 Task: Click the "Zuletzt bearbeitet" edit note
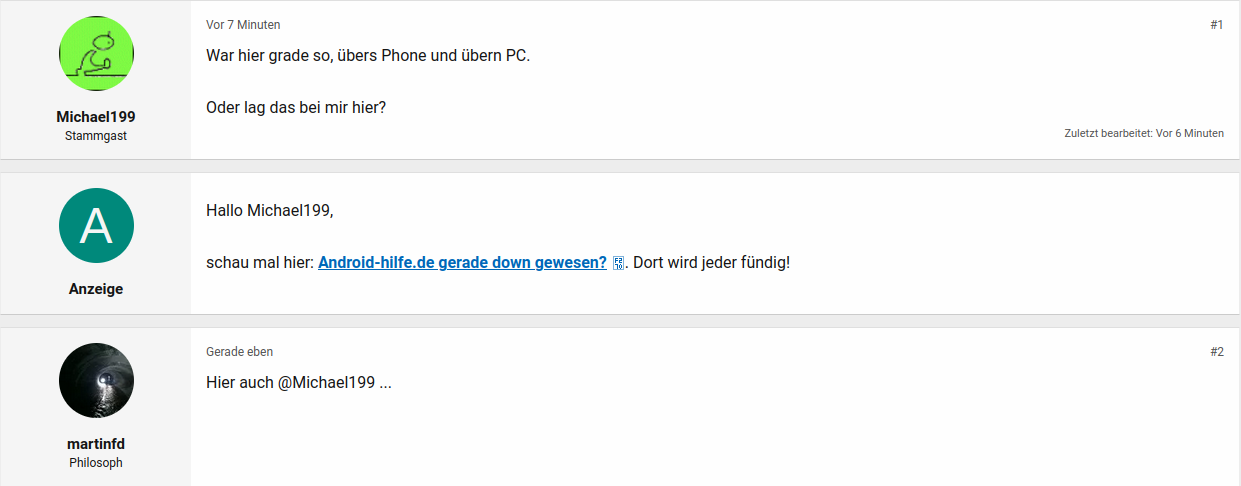point(1143,133)
